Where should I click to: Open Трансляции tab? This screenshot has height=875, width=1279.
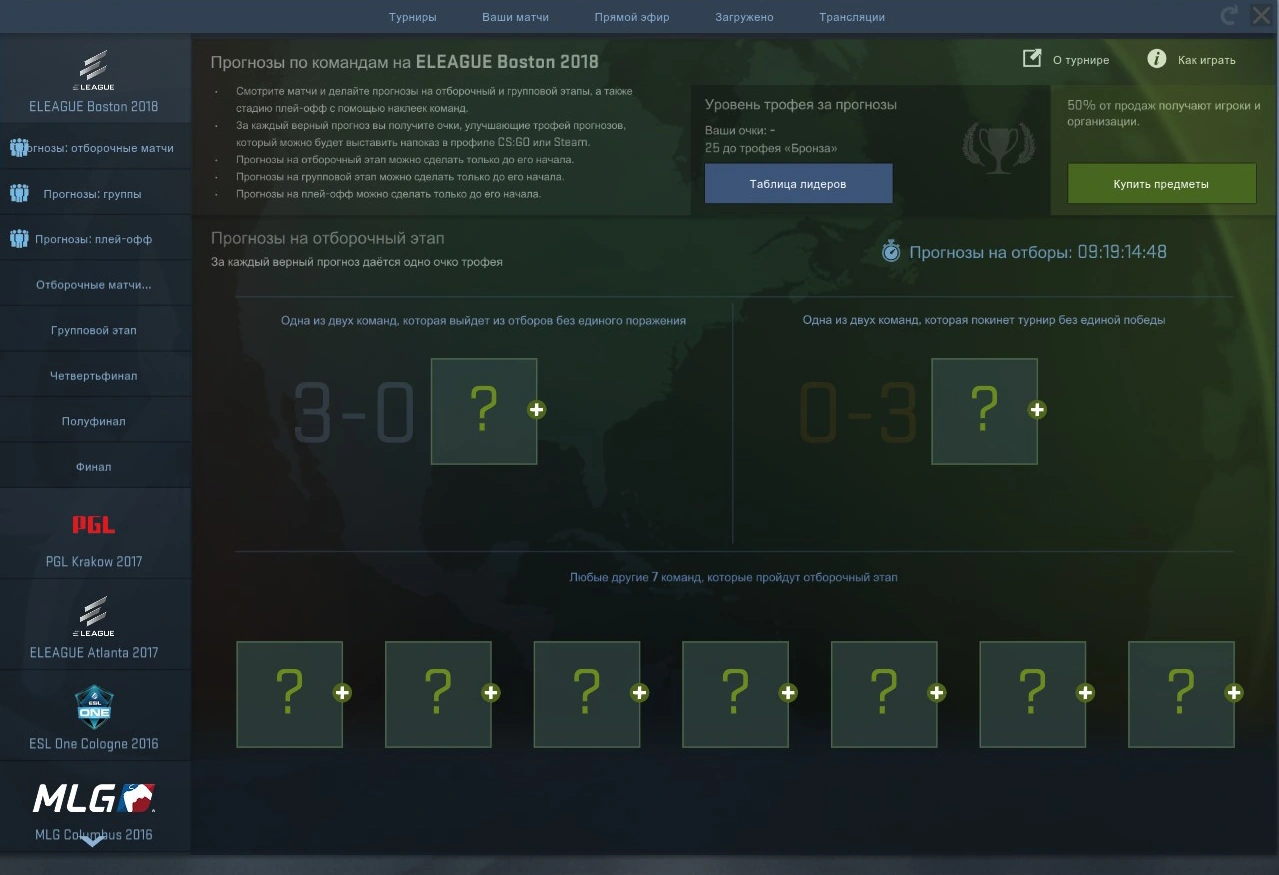852,17
